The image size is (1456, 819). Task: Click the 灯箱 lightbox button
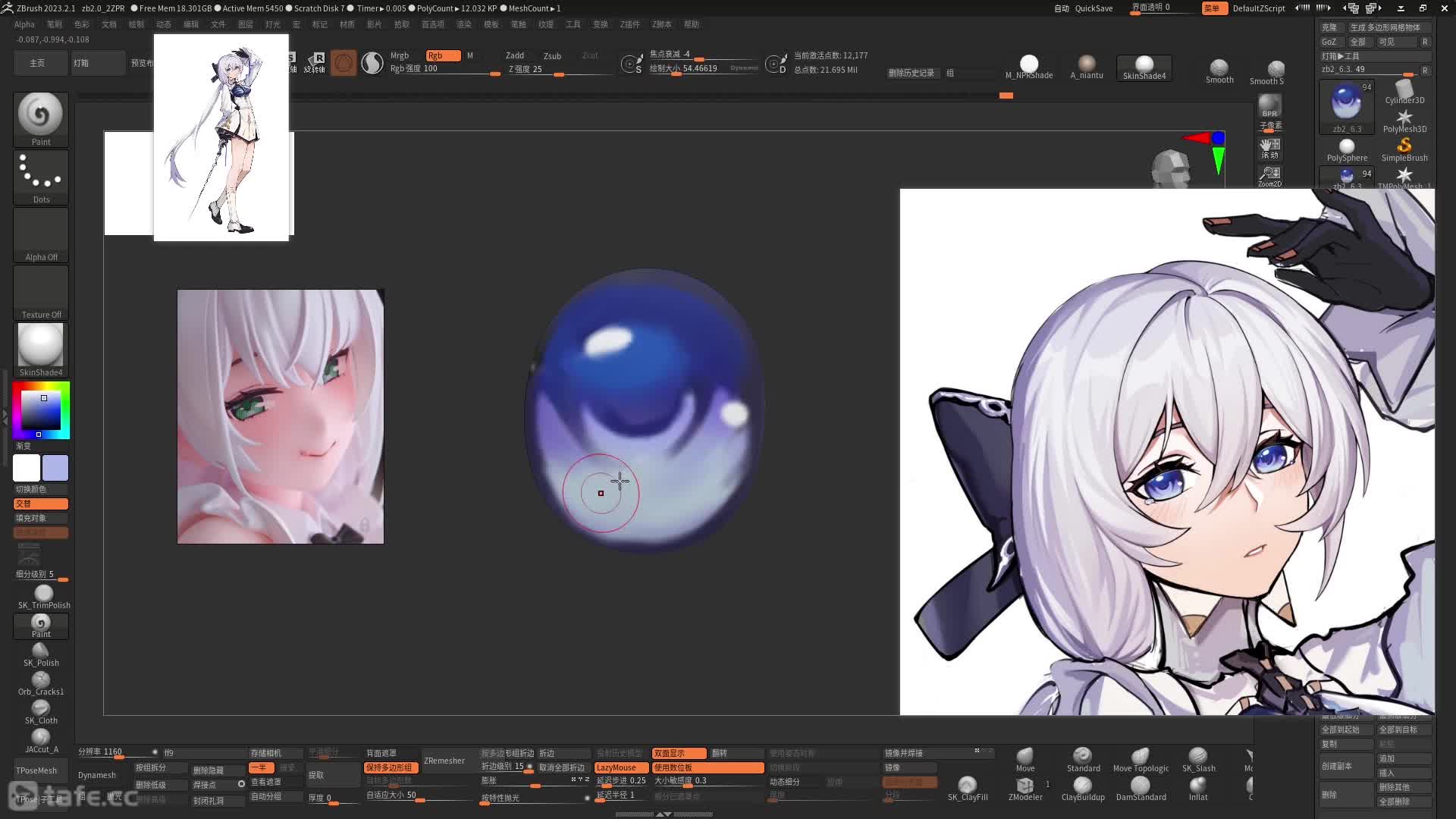[x=99, y=63]
